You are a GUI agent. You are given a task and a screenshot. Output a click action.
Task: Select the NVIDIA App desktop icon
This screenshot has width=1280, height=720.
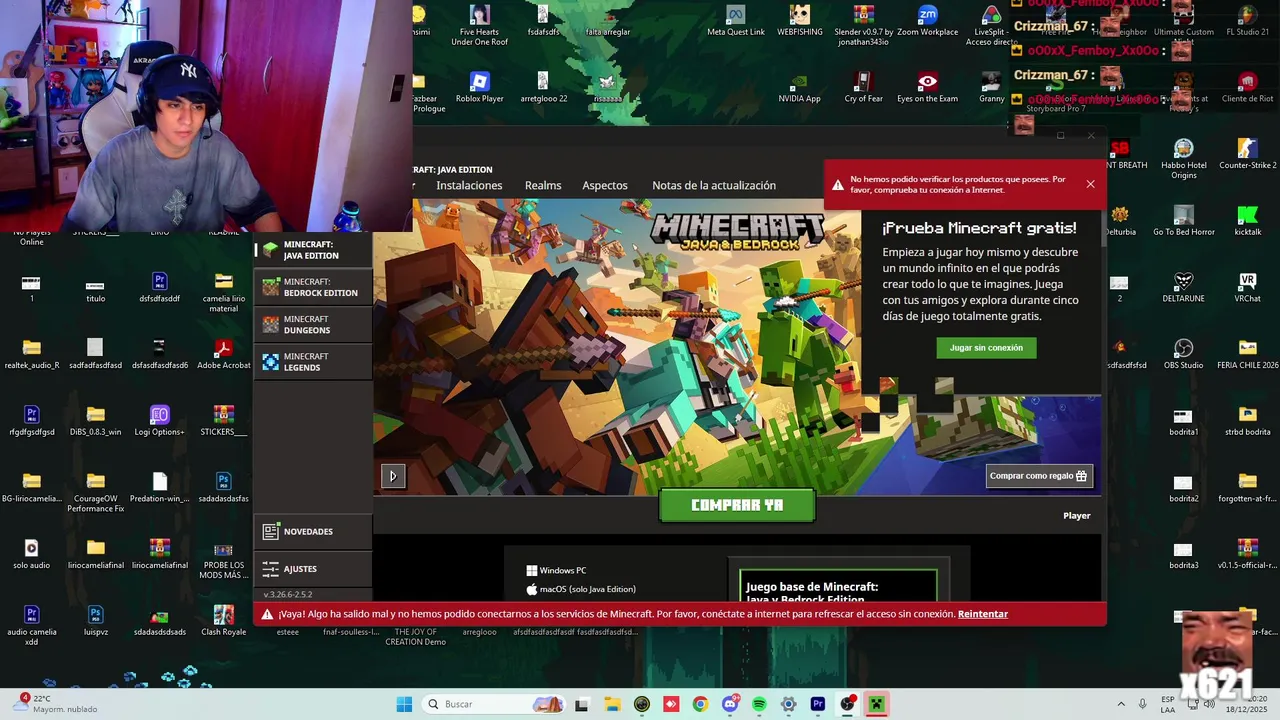799,88
